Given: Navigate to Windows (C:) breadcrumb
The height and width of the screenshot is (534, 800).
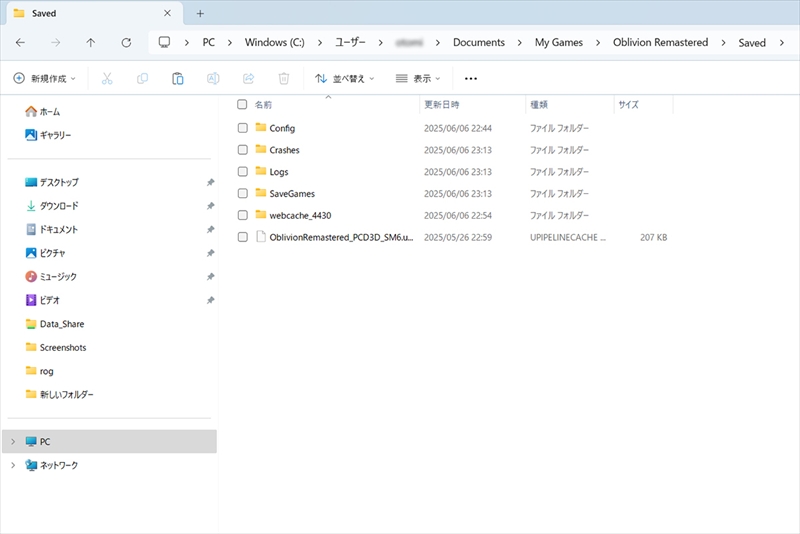Looking at the screenshot, I should pos(274,42).
